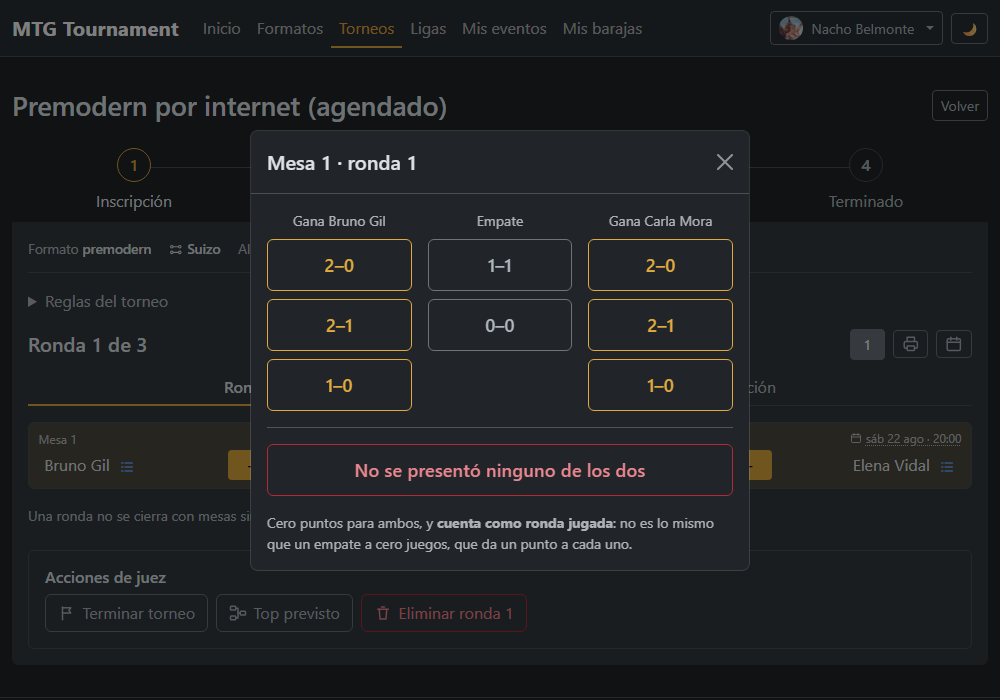
Task: Close the Mesa 1 ronda 1 dialog
Action: point(724,162)
